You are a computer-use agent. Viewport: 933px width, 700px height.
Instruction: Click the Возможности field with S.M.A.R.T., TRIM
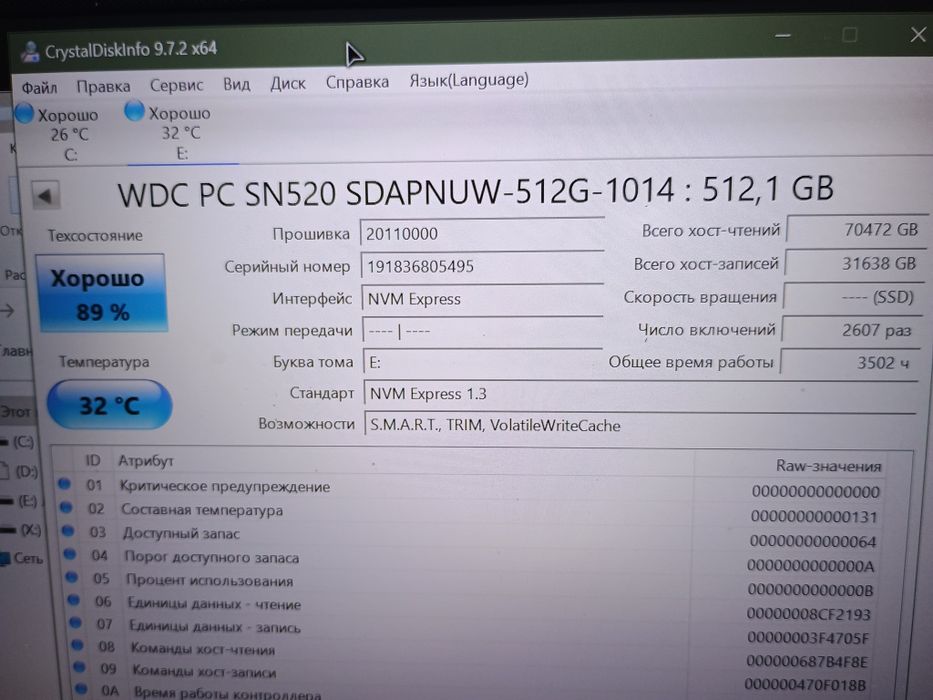click(x=640, y=425)
